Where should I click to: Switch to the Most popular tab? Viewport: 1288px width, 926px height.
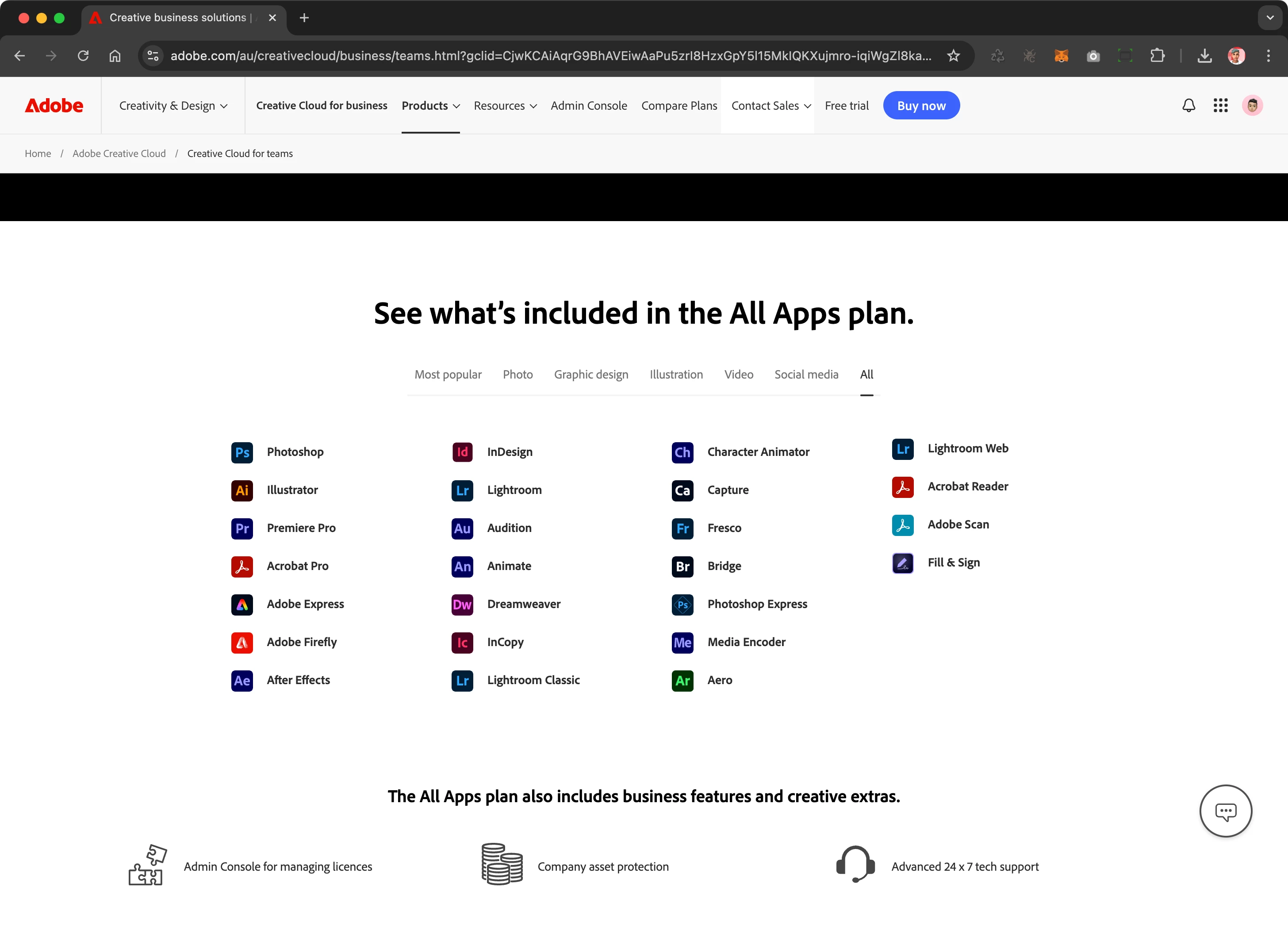pos(448,375)
